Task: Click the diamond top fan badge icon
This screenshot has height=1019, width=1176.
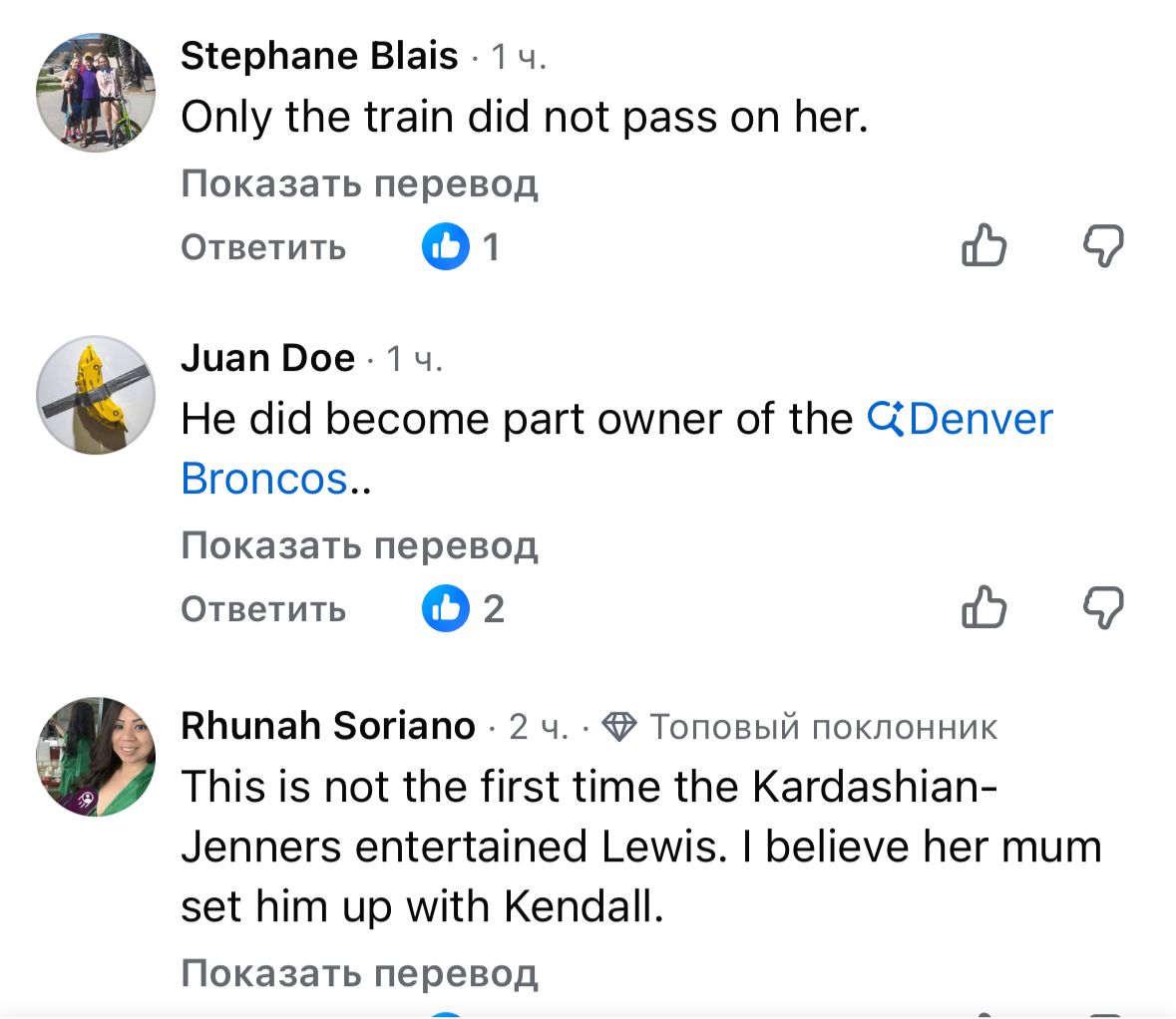Action: pyautogui.click(x=619, y=727)
